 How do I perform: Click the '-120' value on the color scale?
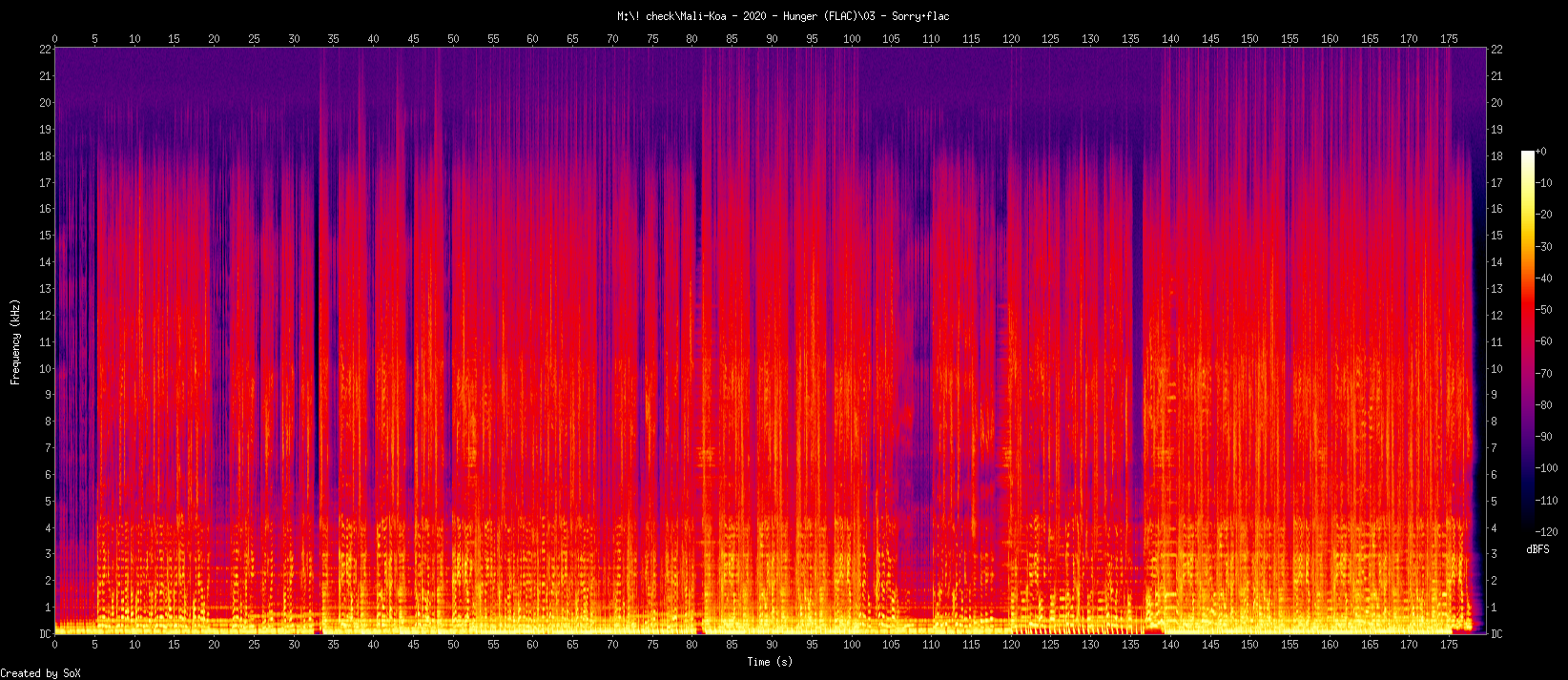[1546, 531]
